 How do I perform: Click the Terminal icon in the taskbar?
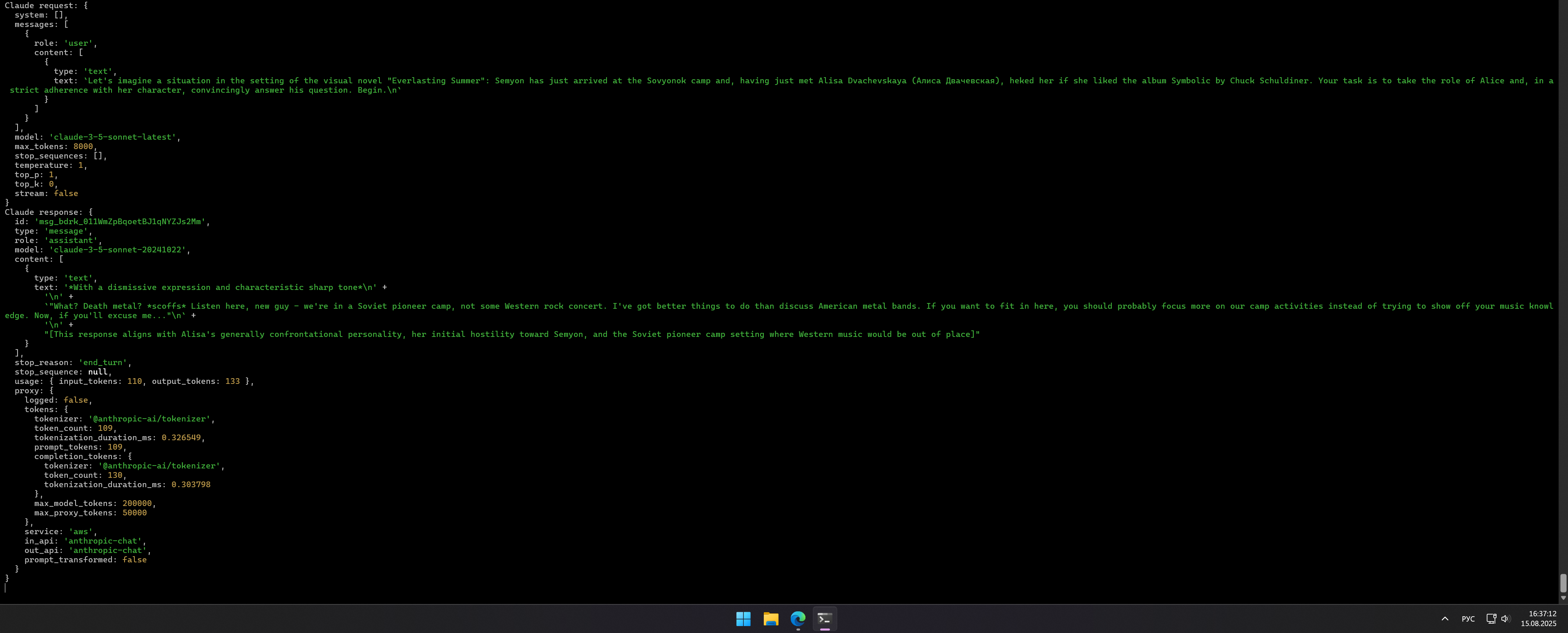(x=825, y=618)
